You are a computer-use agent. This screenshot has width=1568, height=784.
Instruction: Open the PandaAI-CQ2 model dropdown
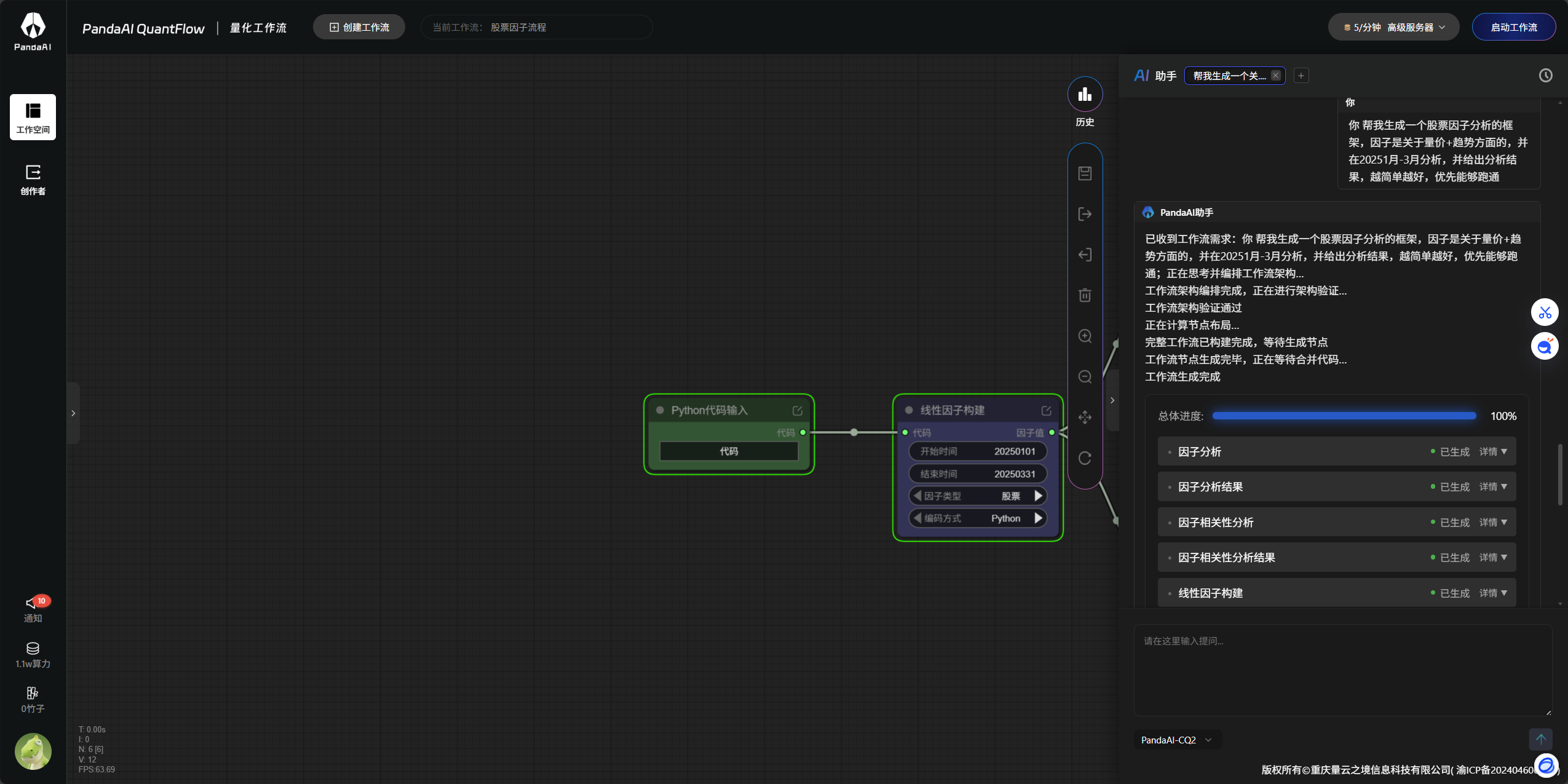(x=1176, y=740)
